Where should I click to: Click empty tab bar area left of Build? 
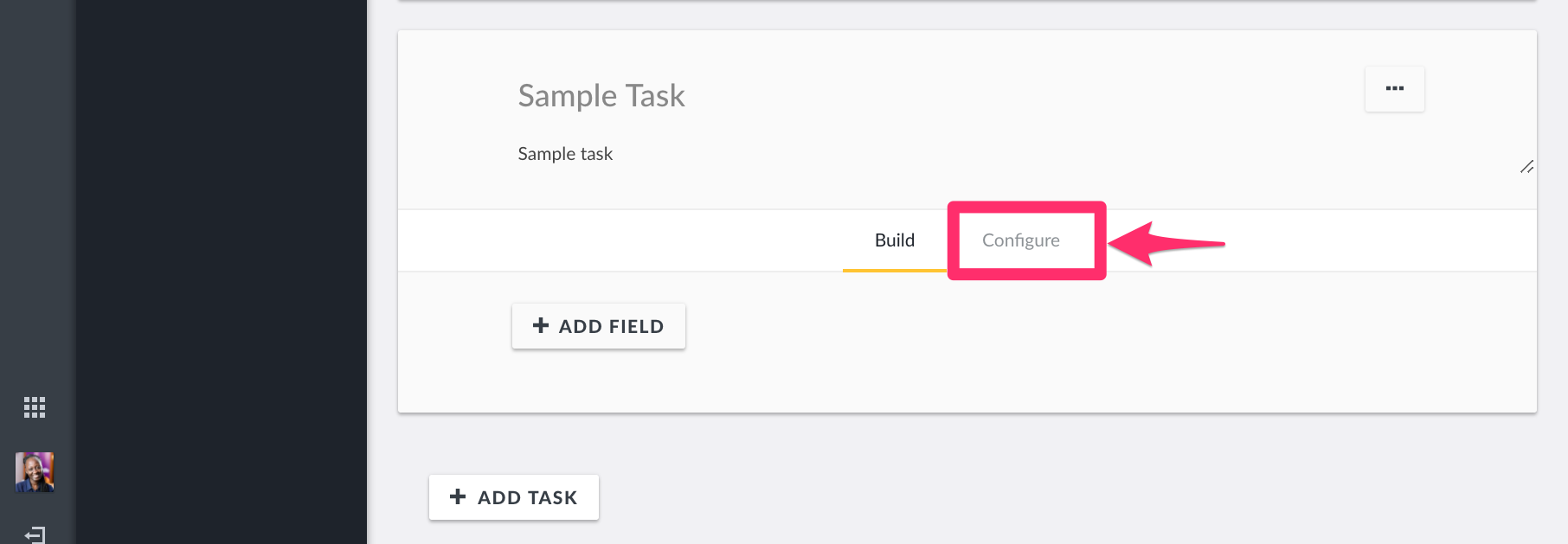620,240
